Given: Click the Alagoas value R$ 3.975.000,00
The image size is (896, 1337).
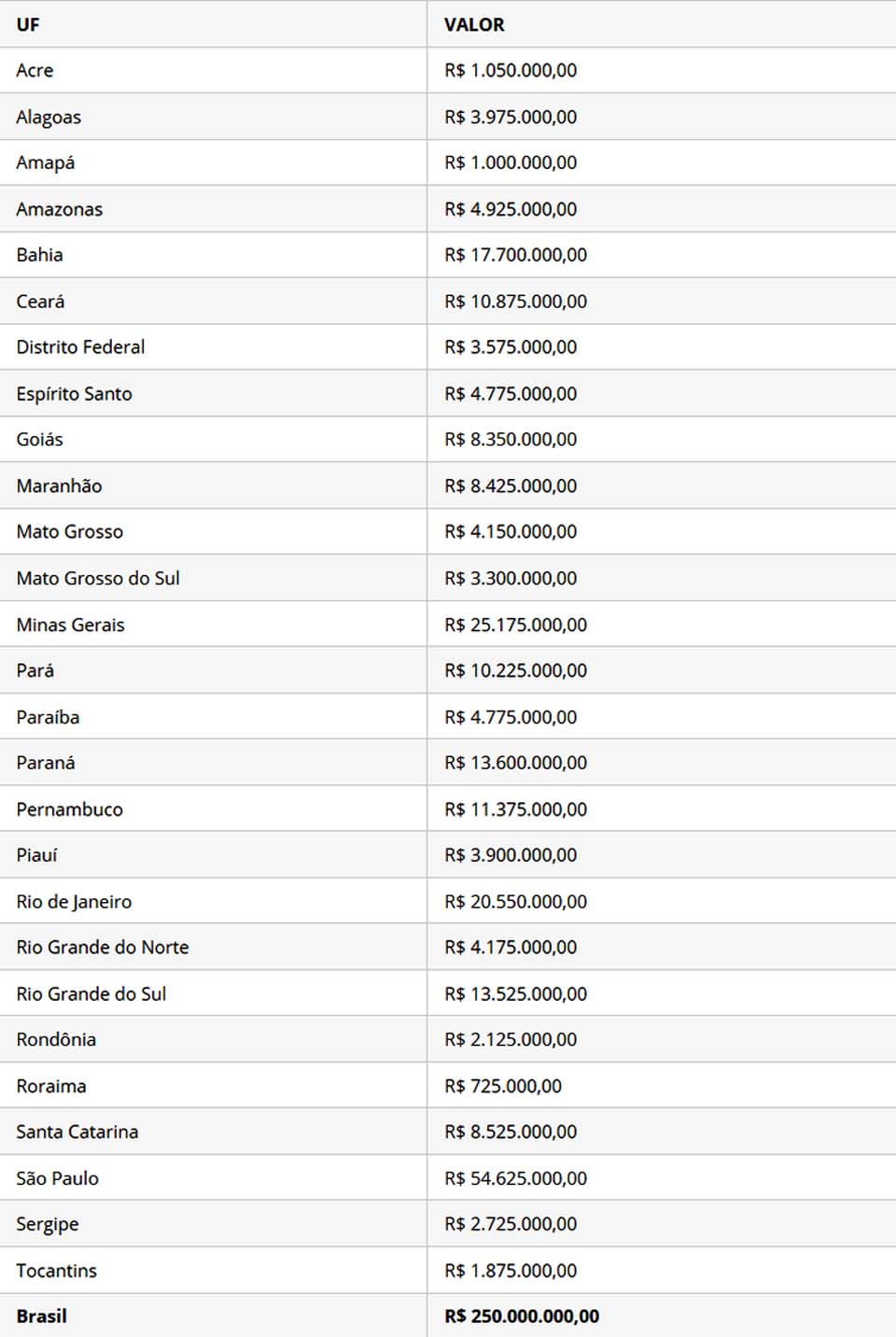Looking at the screenshot, I should (x=511, y=117).
